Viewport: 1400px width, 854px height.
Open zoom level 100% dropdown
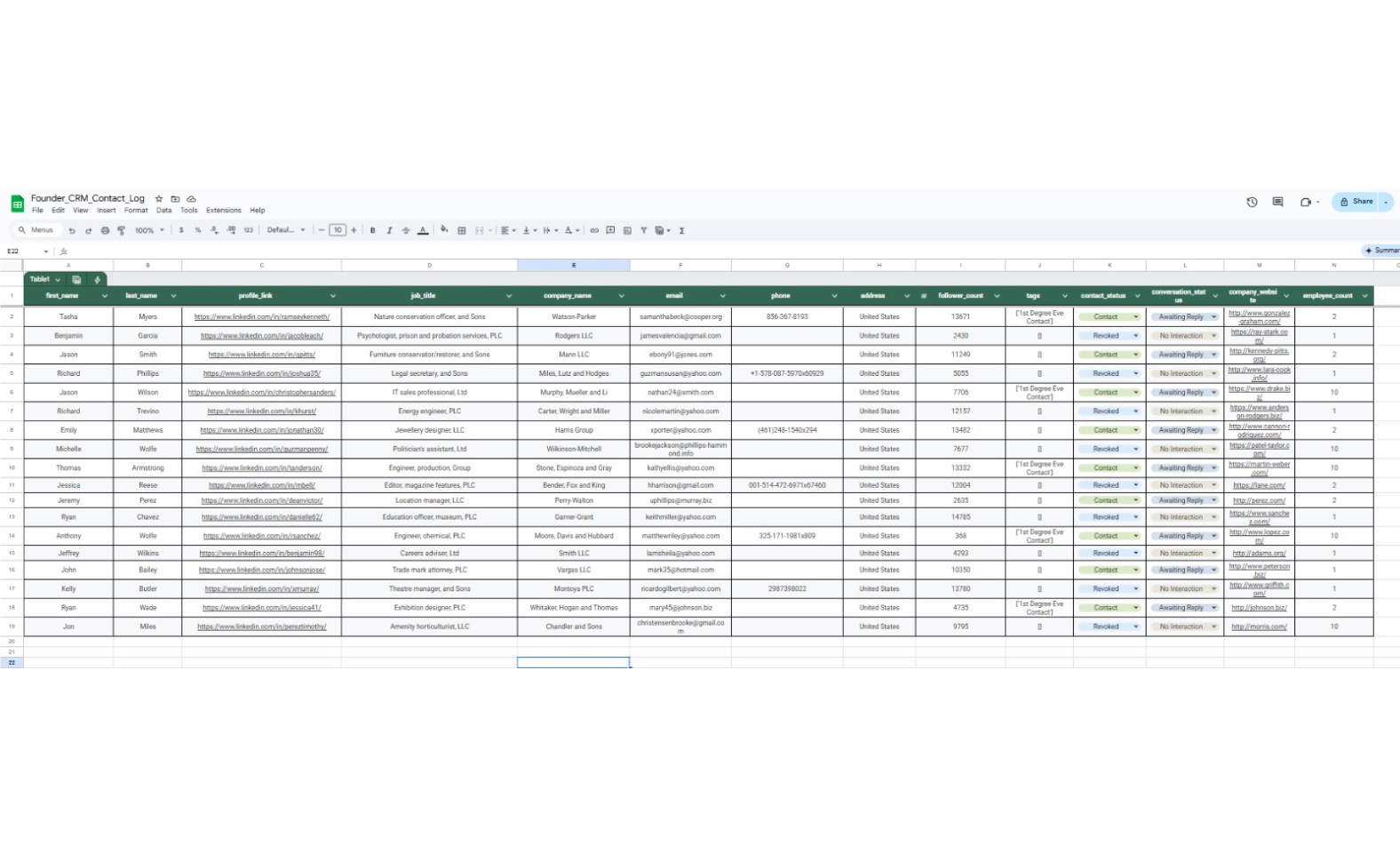click(x=149, y=230)
